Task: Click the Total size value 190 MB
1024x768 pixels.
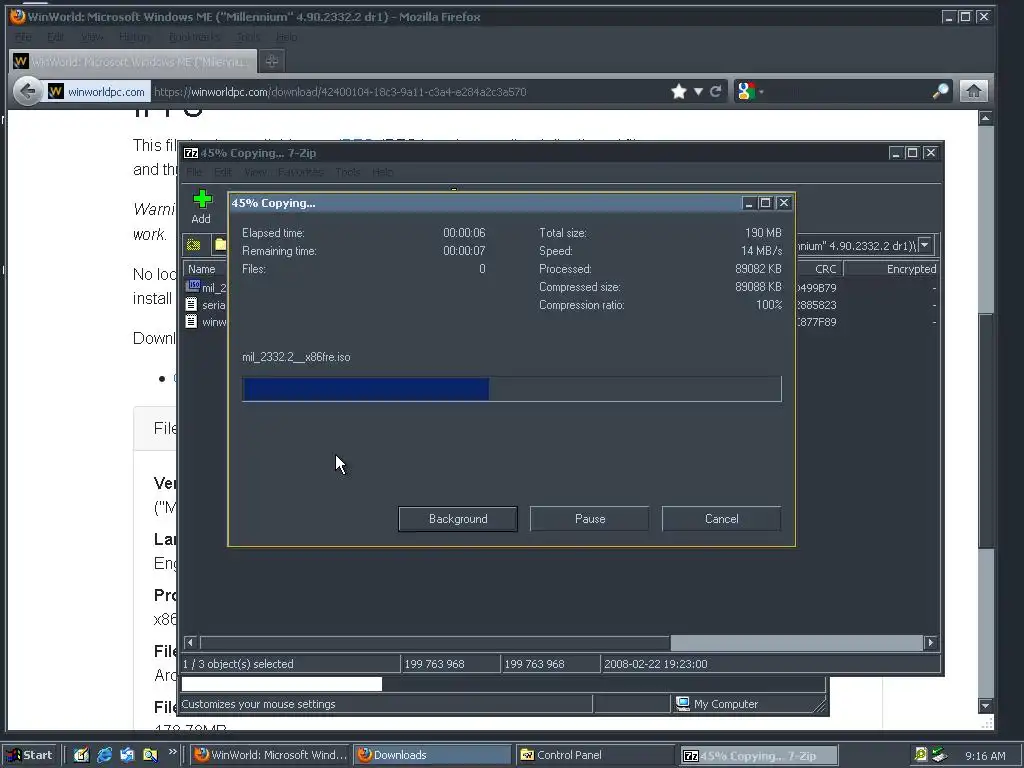Action: 763,232
